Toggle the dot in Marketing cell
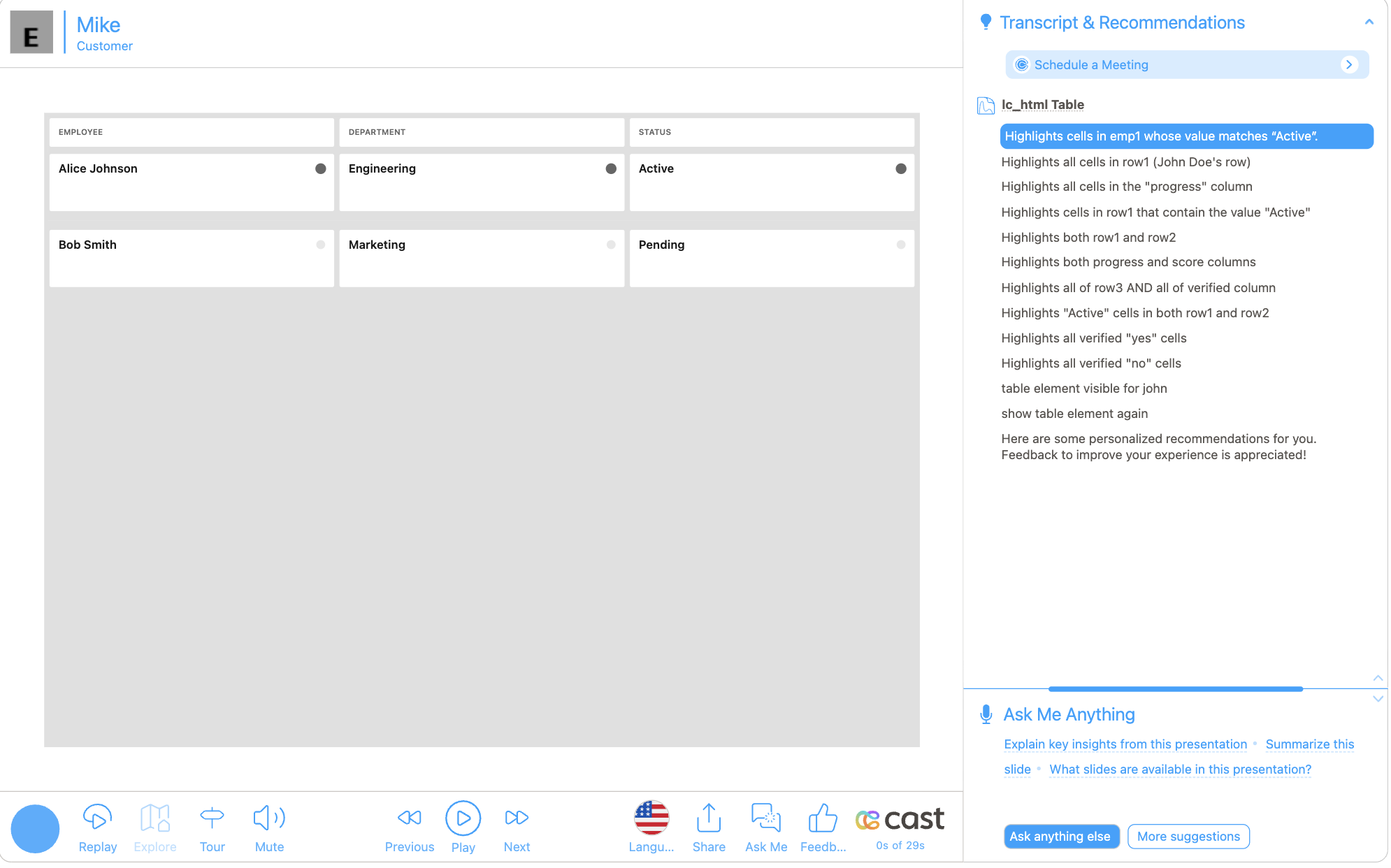Image resolution: width=1391 pixels, height=868 pixels. click(611, 245)
